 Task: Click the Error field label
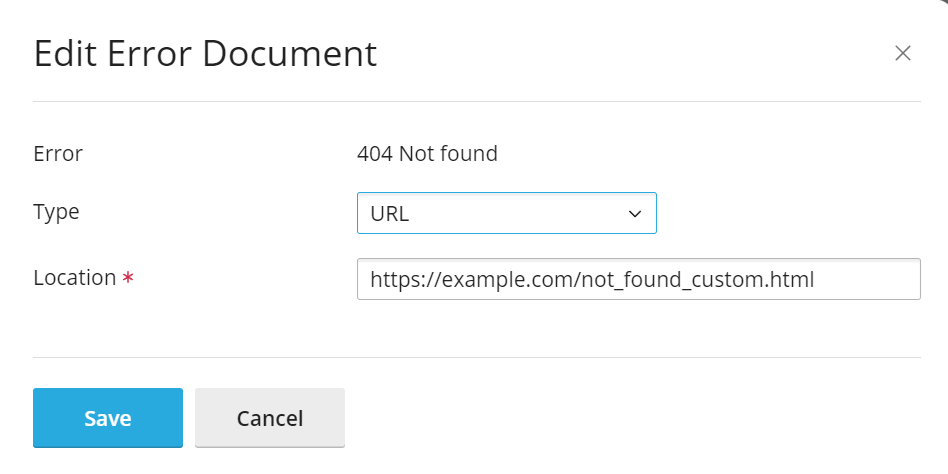(58, 154)
